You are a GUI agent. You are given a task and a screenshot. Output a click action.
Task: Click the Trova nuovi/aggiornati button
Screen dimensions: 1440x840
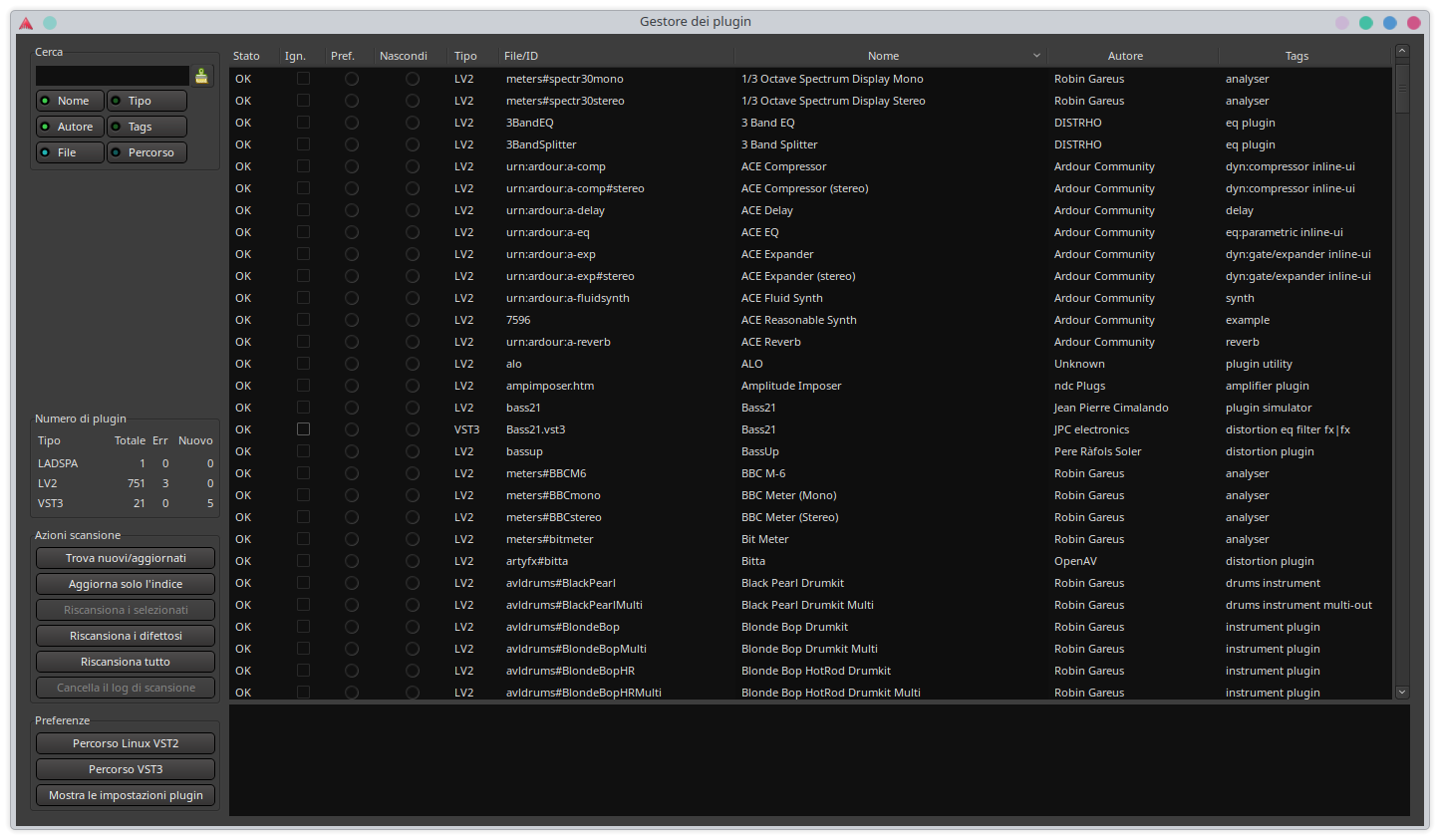126,558
